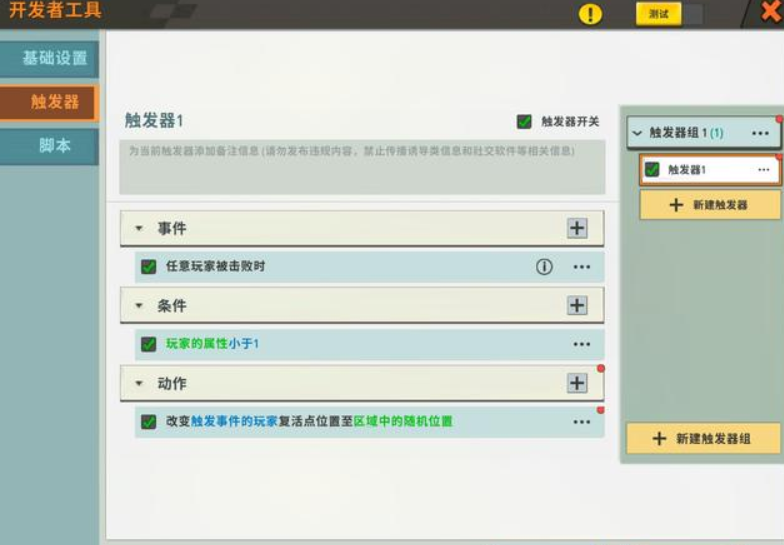The image size is (784, 545).
Task: Add a new condition with plus icon
Action: (577, 305)
